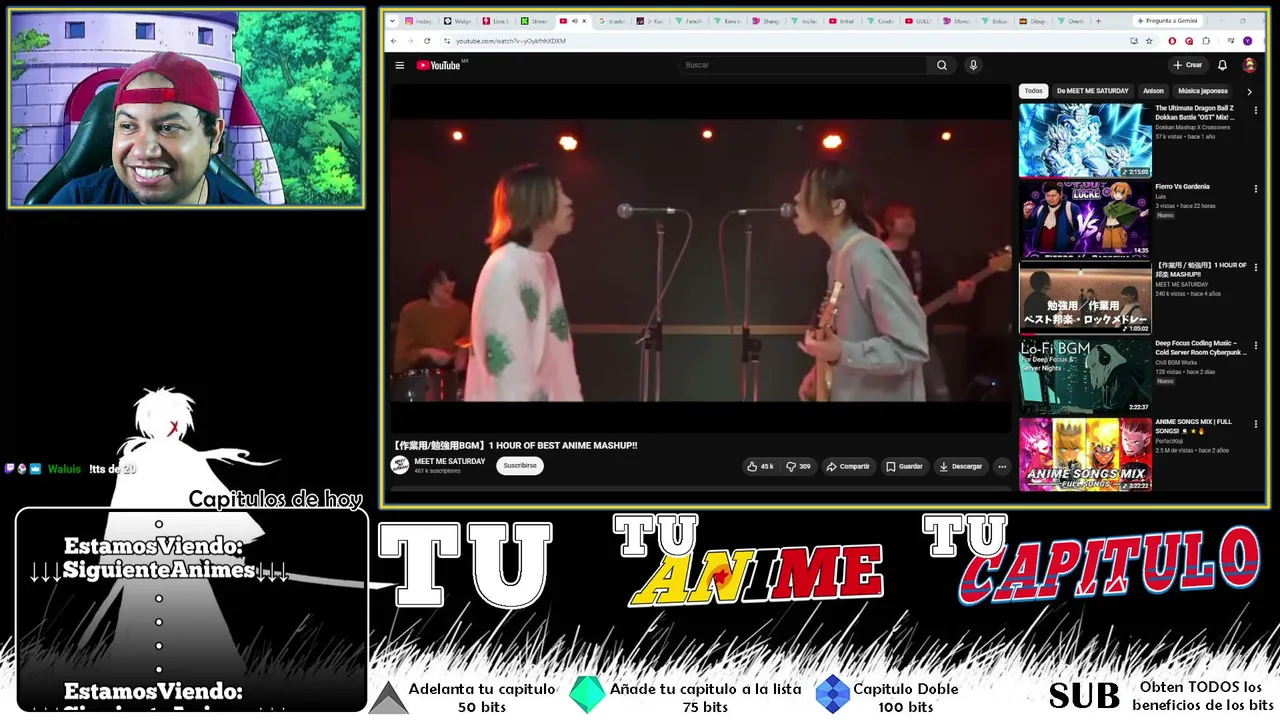Screen dimensions: 1280x720
Task: Open MEET ME SATURDAY channel link
Action: [450, 461]
